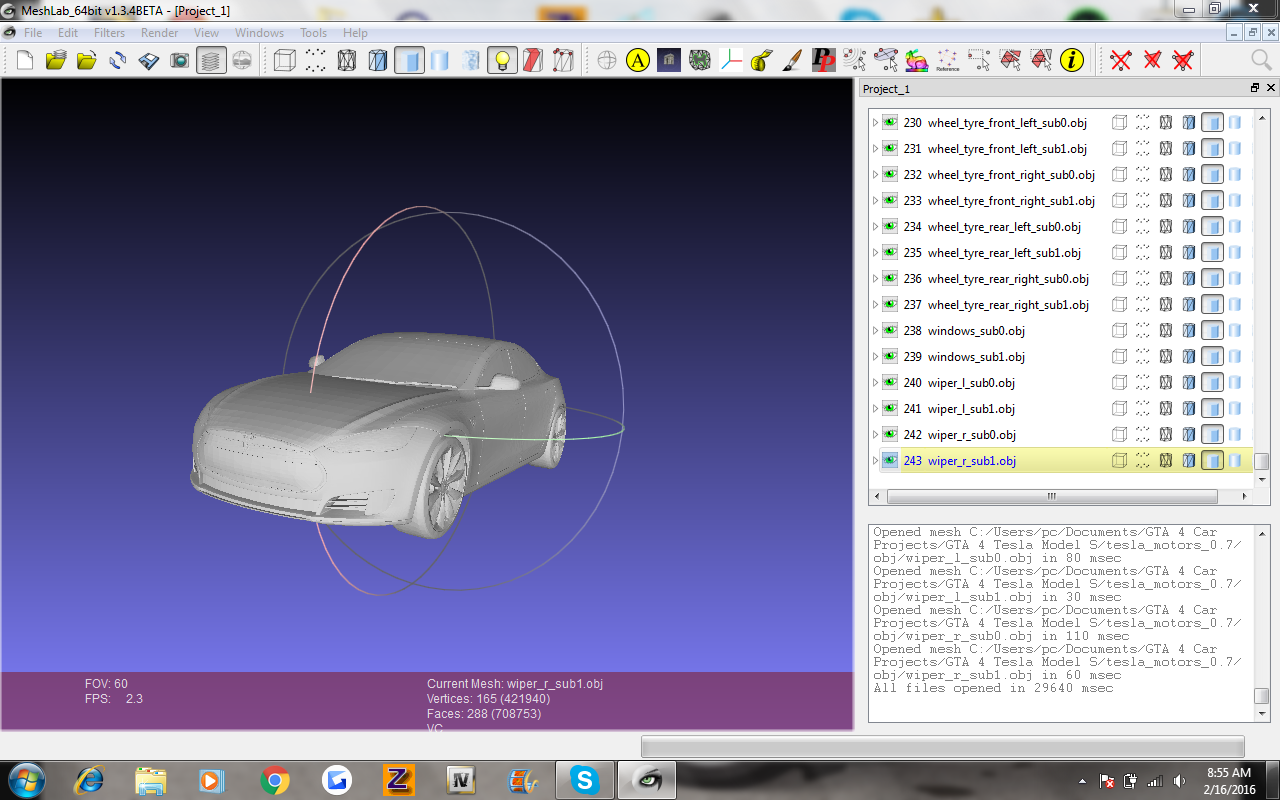
Task: Expand the wiper_r_sub0.obj tree entry
Action: 875,435
